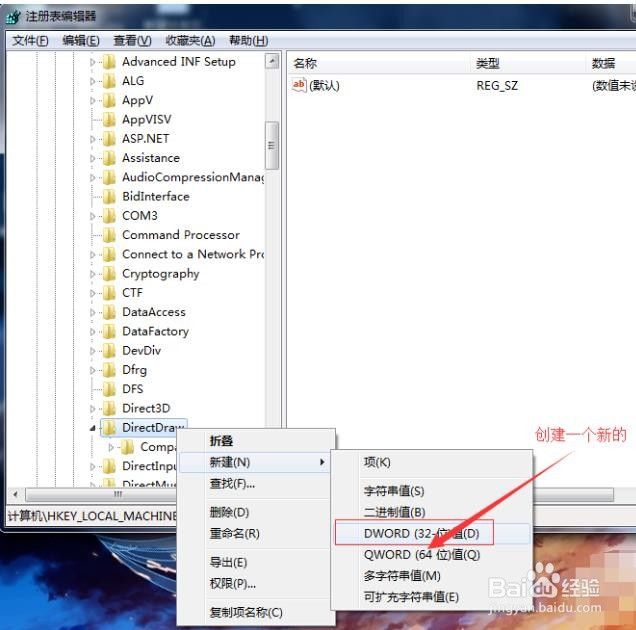Select 可扩充字符串值(E) in the submenu
Screen dimensions: 636x630
432,597
